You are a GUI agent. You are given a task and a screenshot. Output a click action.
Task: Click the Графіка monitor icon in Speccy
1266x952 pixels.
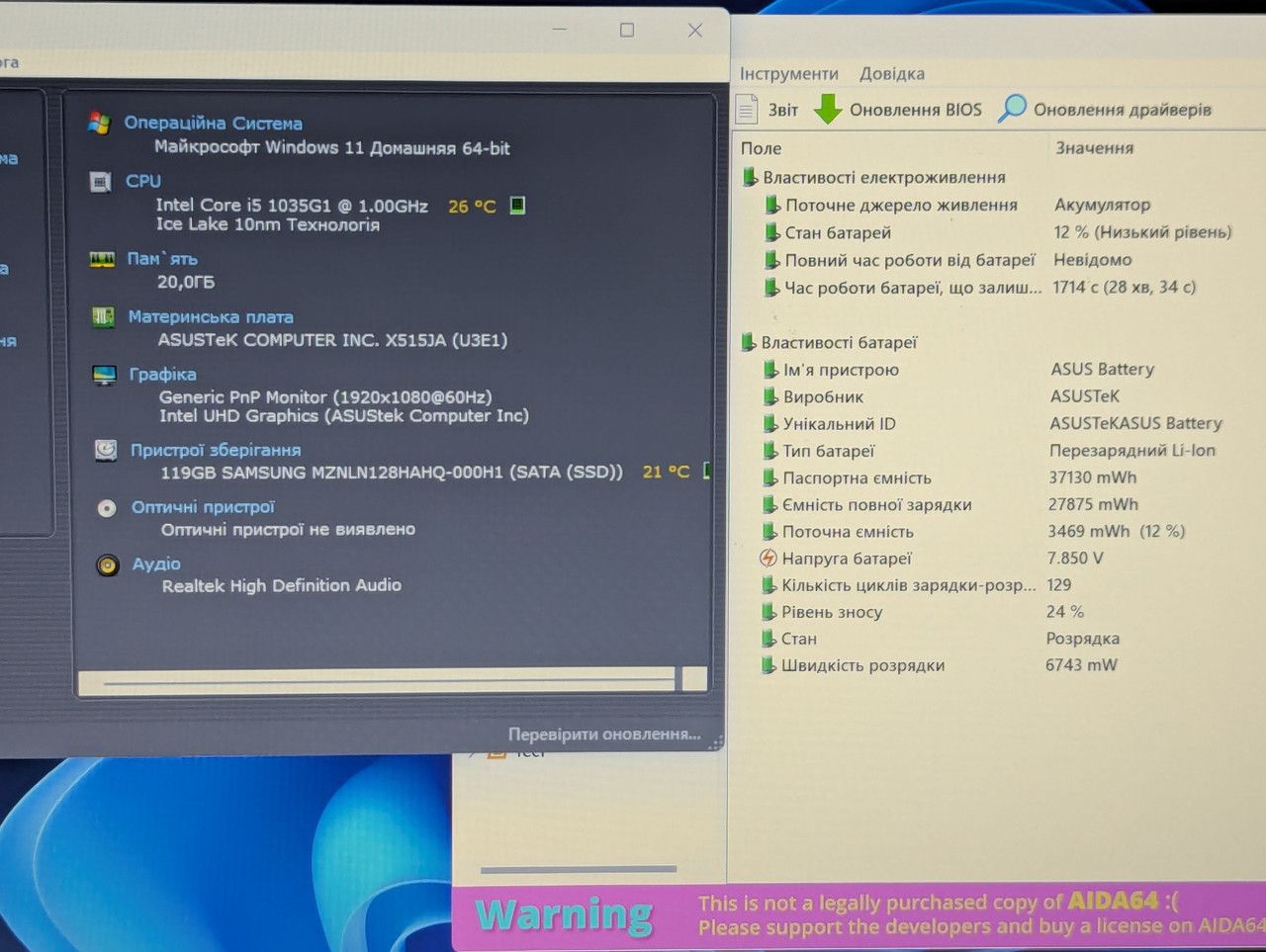(x=104, y=376)
